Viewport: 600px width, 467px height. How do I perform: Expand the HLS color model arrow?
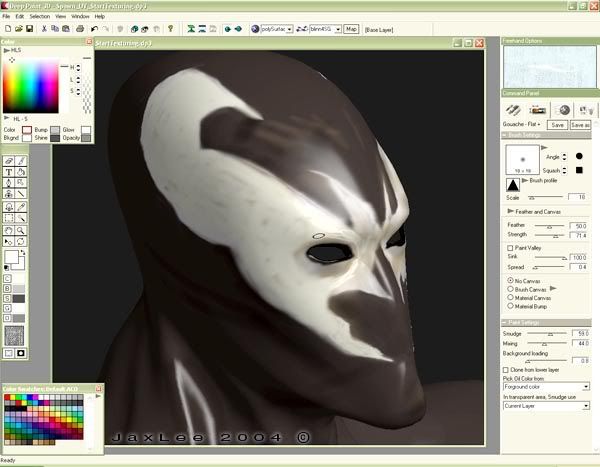coord(7,51)
